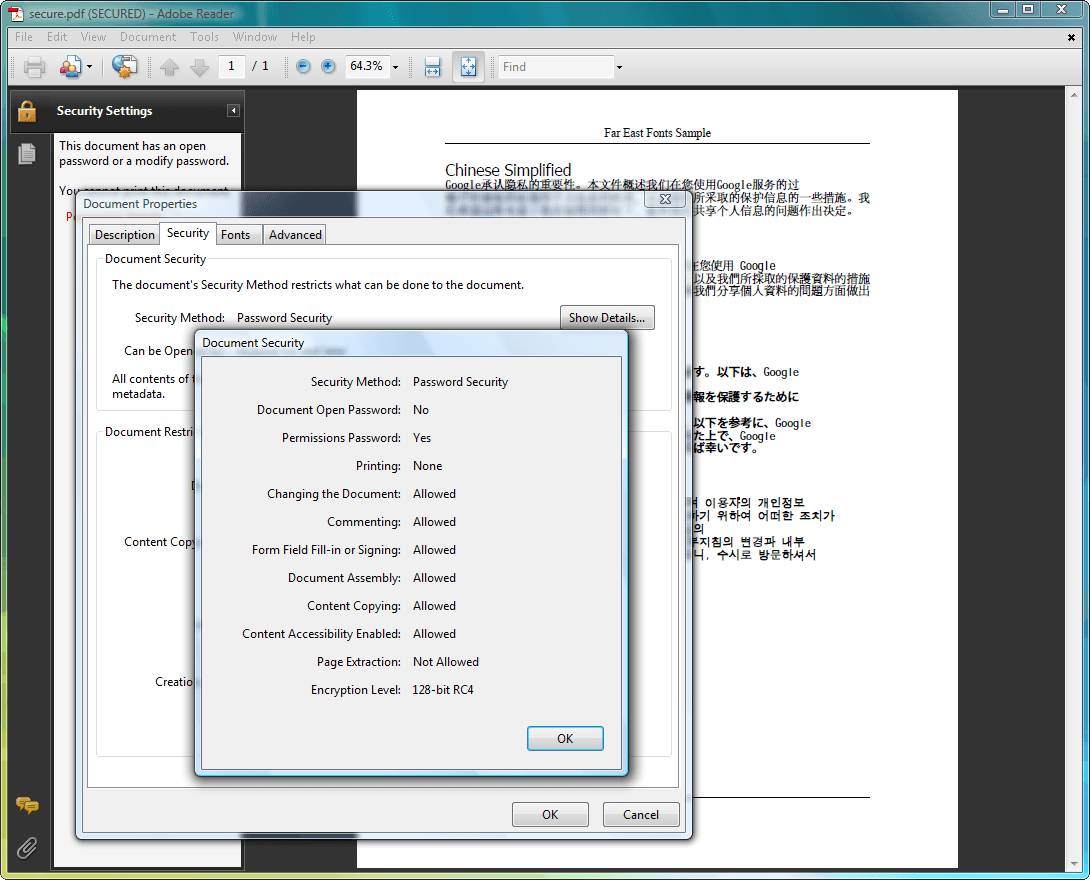
Task: Open the Pages panel icon in sidebar
Action: click(27, 154)
